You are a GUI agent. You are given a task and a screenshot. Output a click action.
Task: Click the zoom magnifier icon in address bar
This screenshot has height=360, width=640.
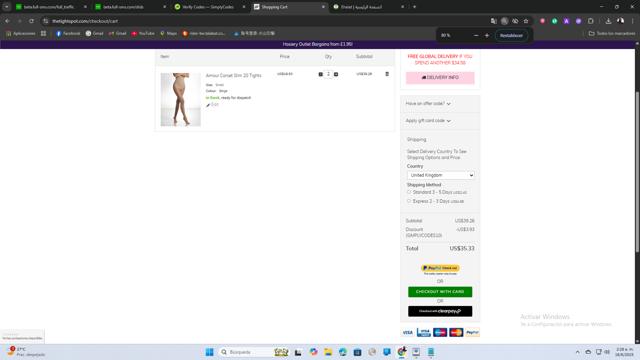tap(504, 21)
